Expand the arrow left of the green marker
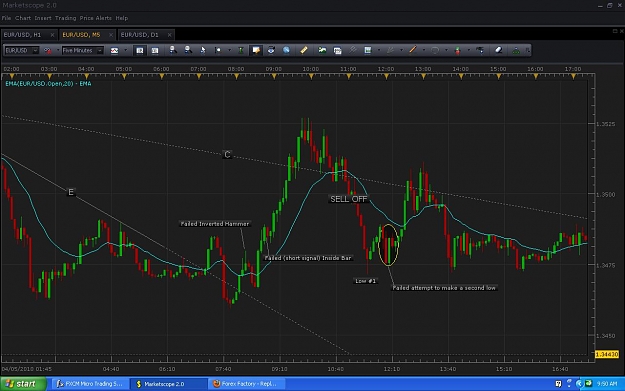 click(x=229, y=50)
